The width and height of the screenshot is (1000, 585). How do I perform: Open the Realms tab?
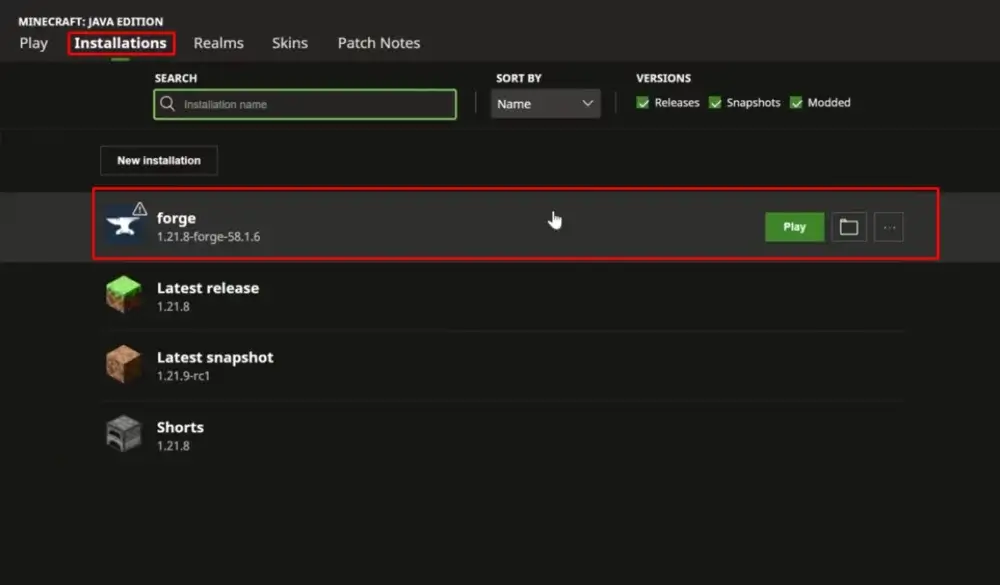218,43
